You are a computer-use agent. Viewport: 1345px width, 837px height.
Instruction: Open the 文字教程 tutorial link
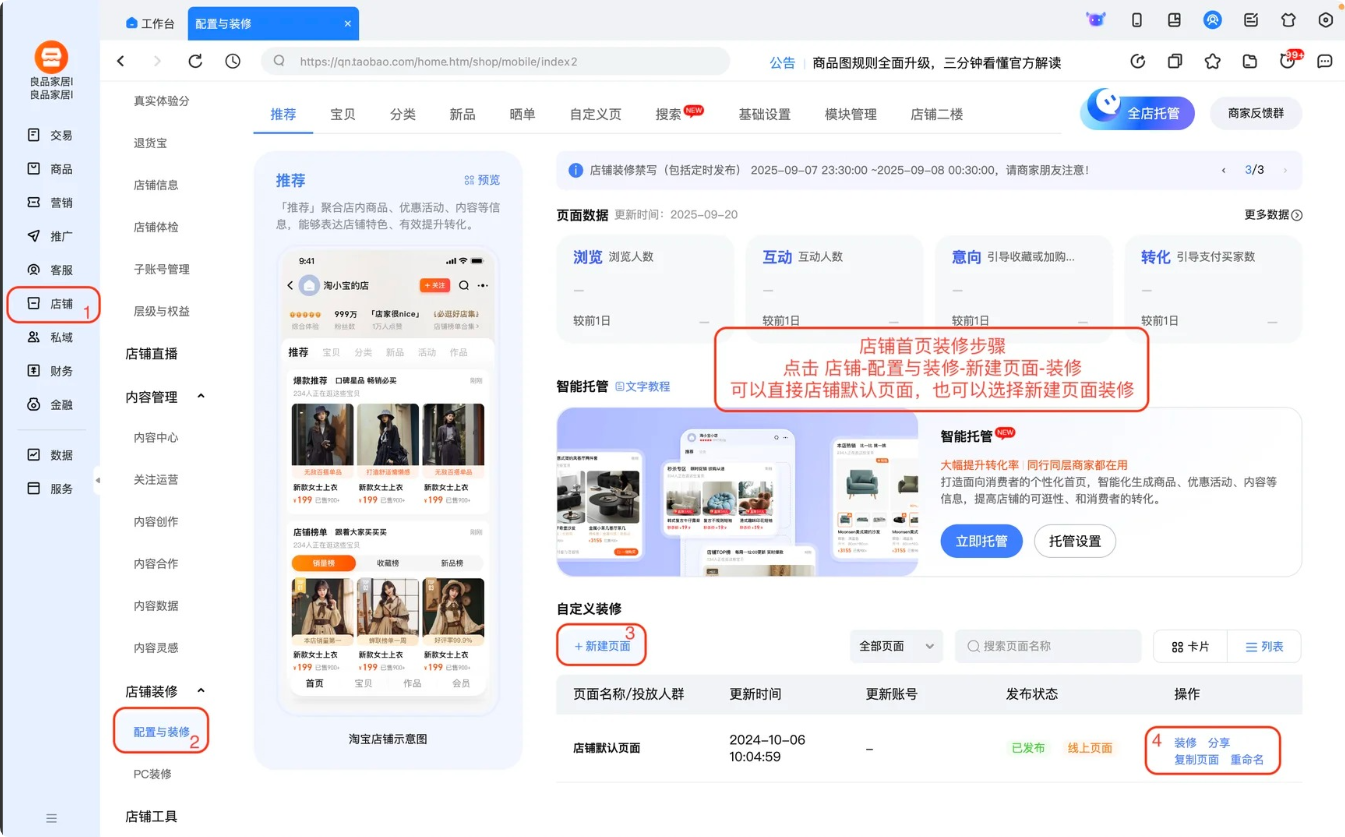tap(642, 386)
